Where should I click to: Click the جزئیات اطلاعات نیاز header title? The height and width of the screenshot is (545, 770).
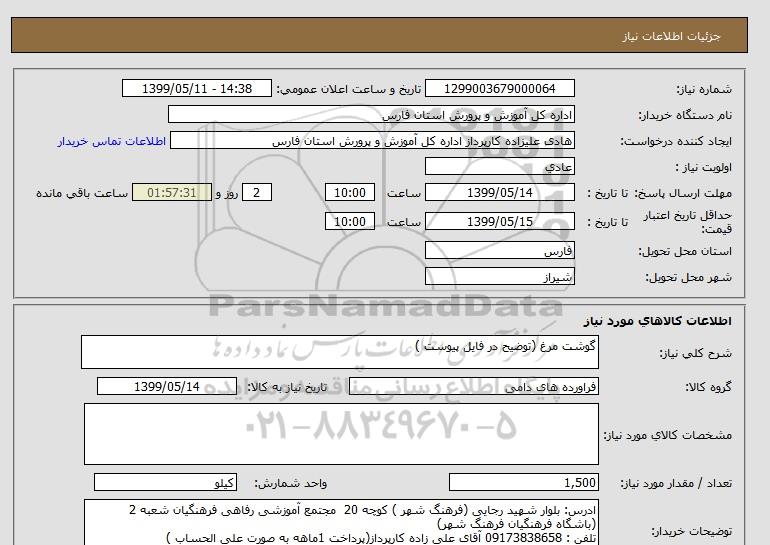671,36
